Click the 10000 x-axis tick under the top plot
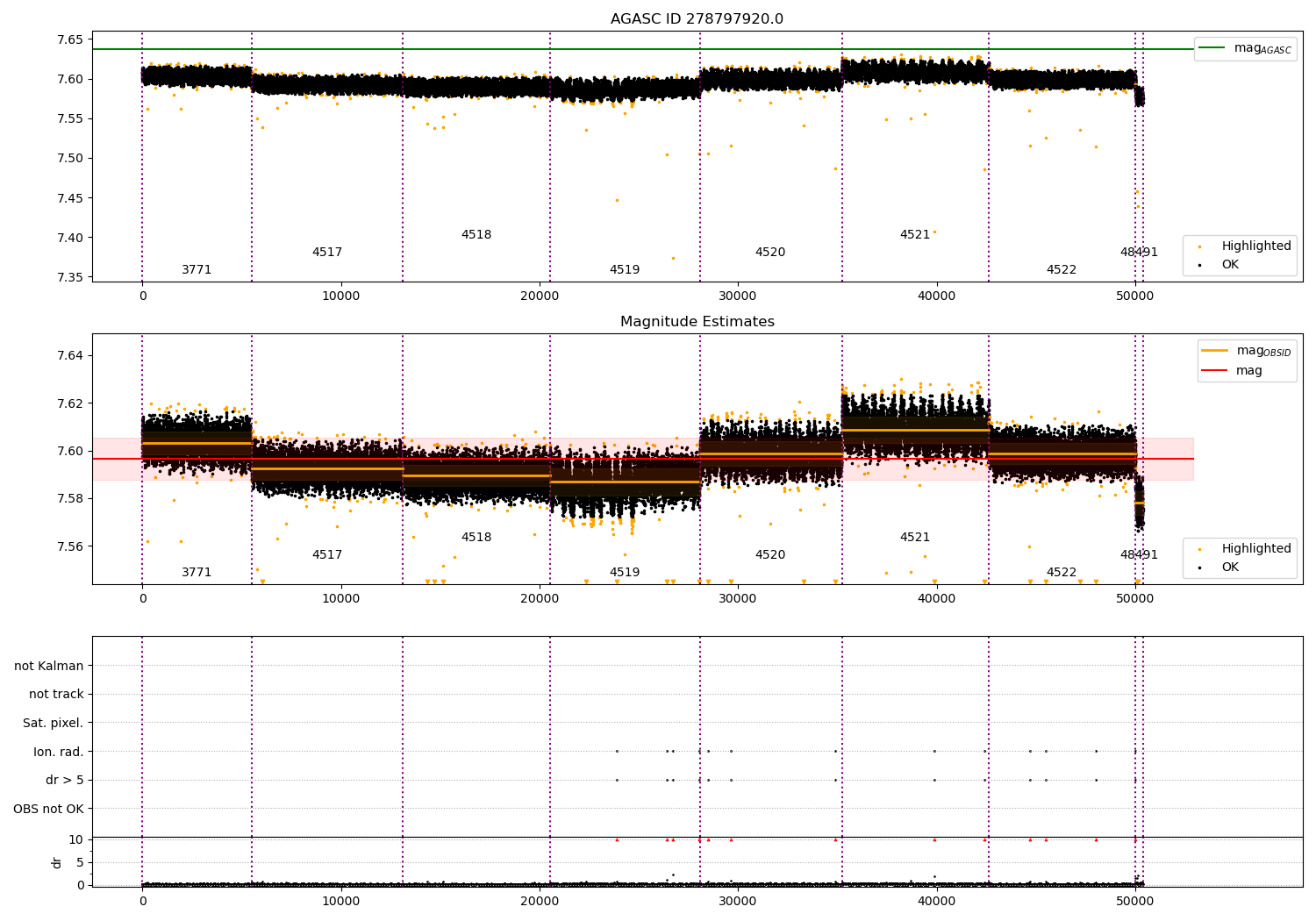This screenshot has height=921, width=1316. 340,296
